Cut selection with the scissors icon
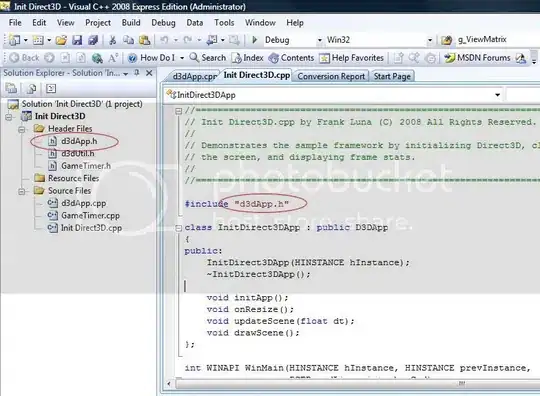This screenshot has height=396, width=540. coord(112,40)
